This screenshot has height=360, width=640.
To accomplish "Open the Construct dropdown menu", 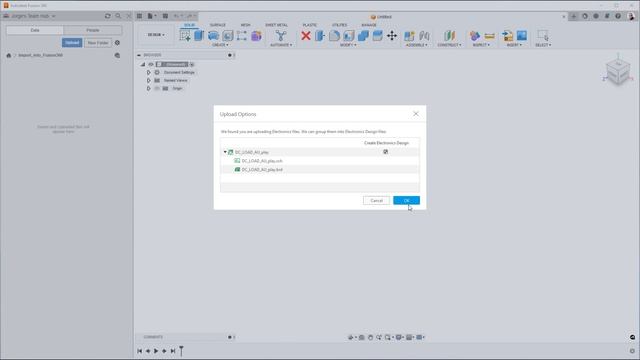I will click(449, 45).
